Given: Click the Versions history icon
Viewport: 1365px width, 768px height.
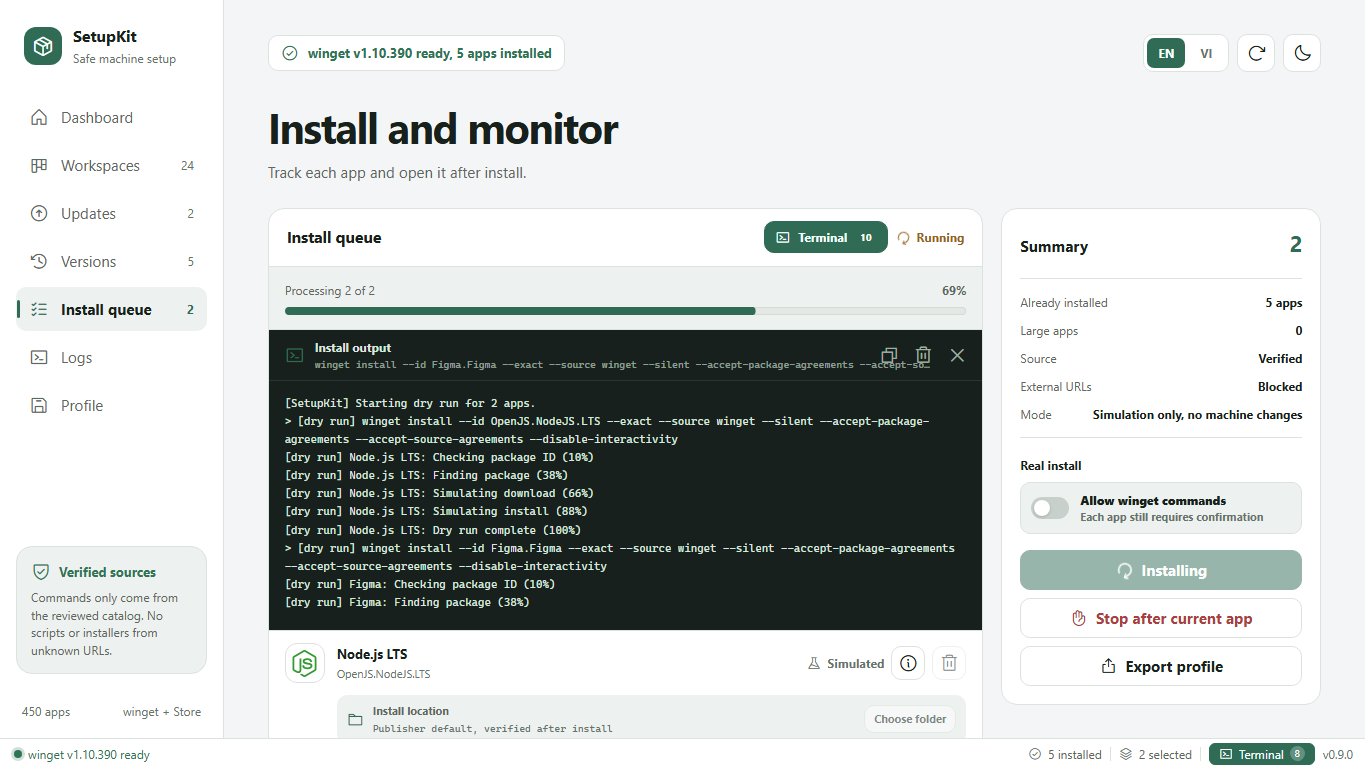Looking at the screenshot, I should 39,262.
